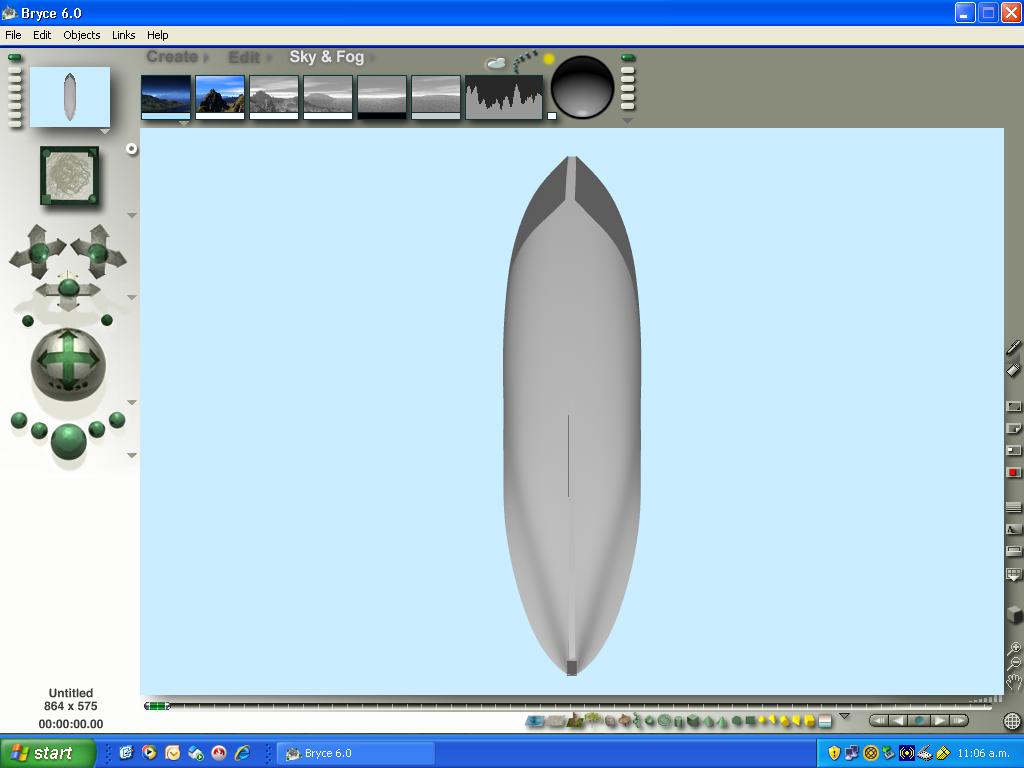This screenshot has width=1024, height=768.
Task: Select the hand pan tool
Action: pyautogui.click(x=1013, y=684)
